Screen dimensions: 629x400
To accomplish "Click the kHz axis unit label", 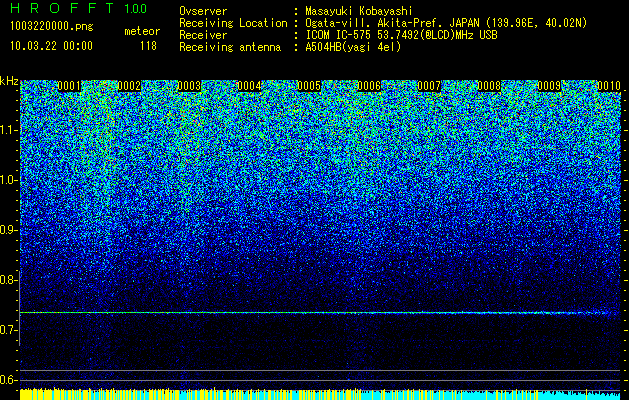I will point(9,81).
